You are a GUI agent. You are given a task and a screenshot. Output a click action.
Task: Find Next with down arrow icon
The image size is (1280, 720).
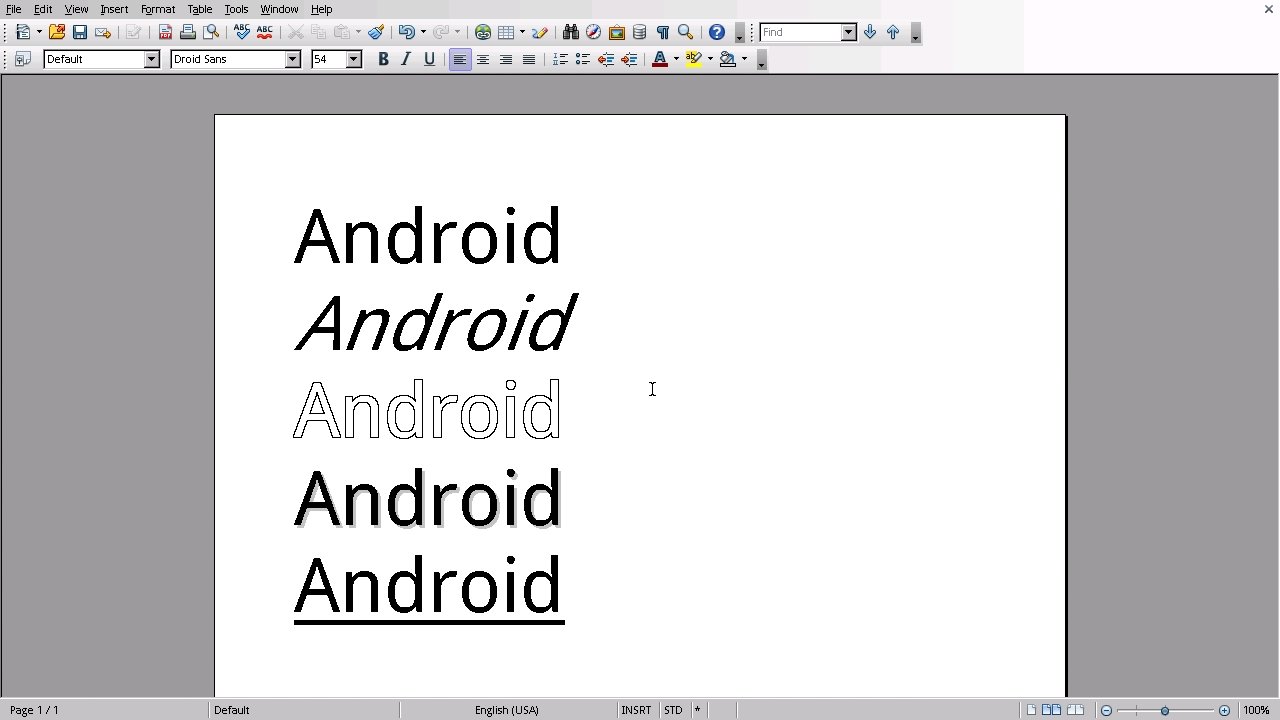pos(870,32)
